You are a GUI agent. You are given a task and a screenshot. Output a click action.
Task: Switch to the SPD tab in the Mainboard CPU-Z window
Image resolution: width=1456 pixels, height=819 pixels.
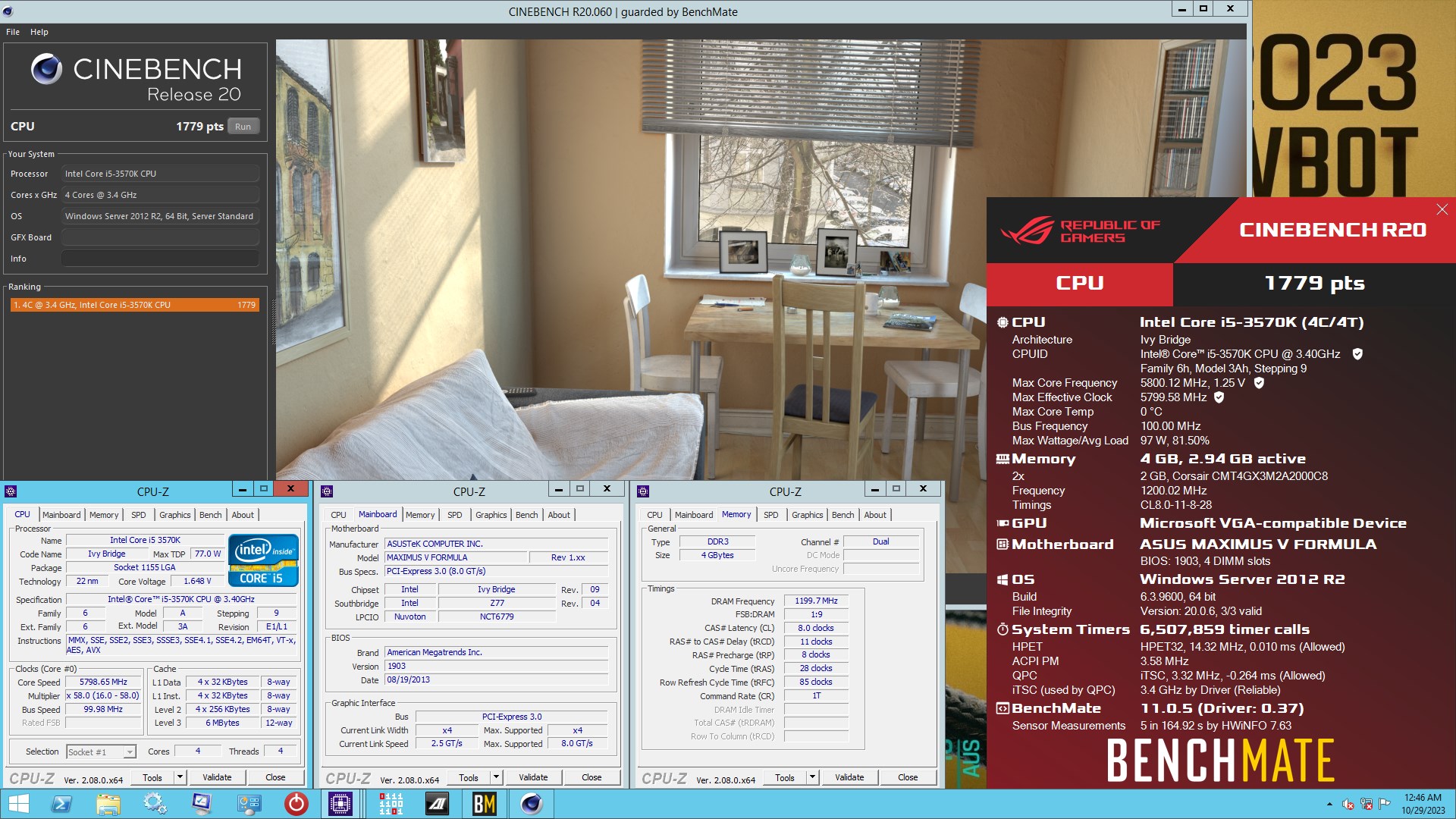(x=454, y=515)
